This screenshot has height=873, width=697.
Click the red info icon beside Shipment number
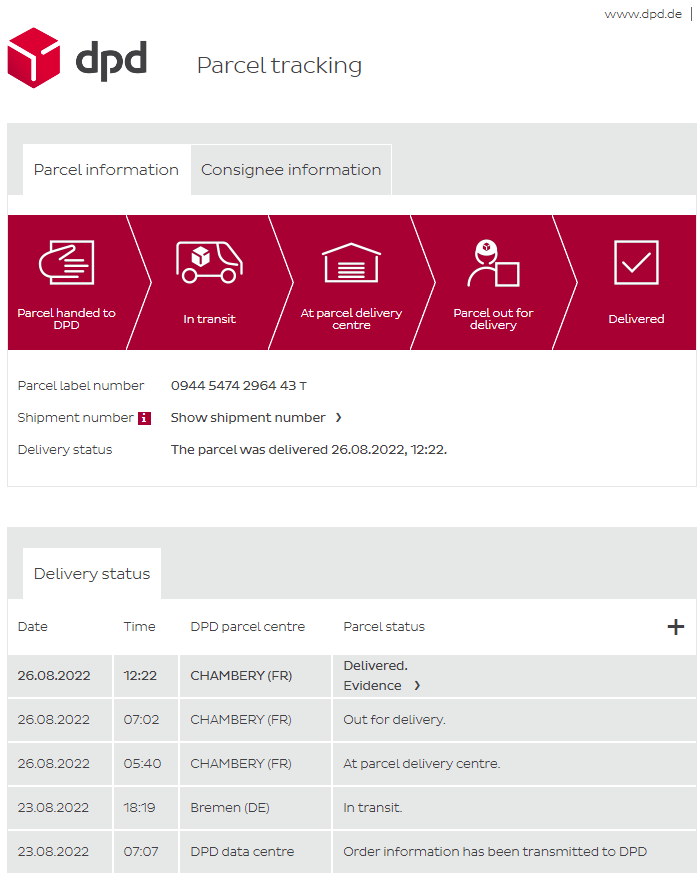click(x=144, y=418)
